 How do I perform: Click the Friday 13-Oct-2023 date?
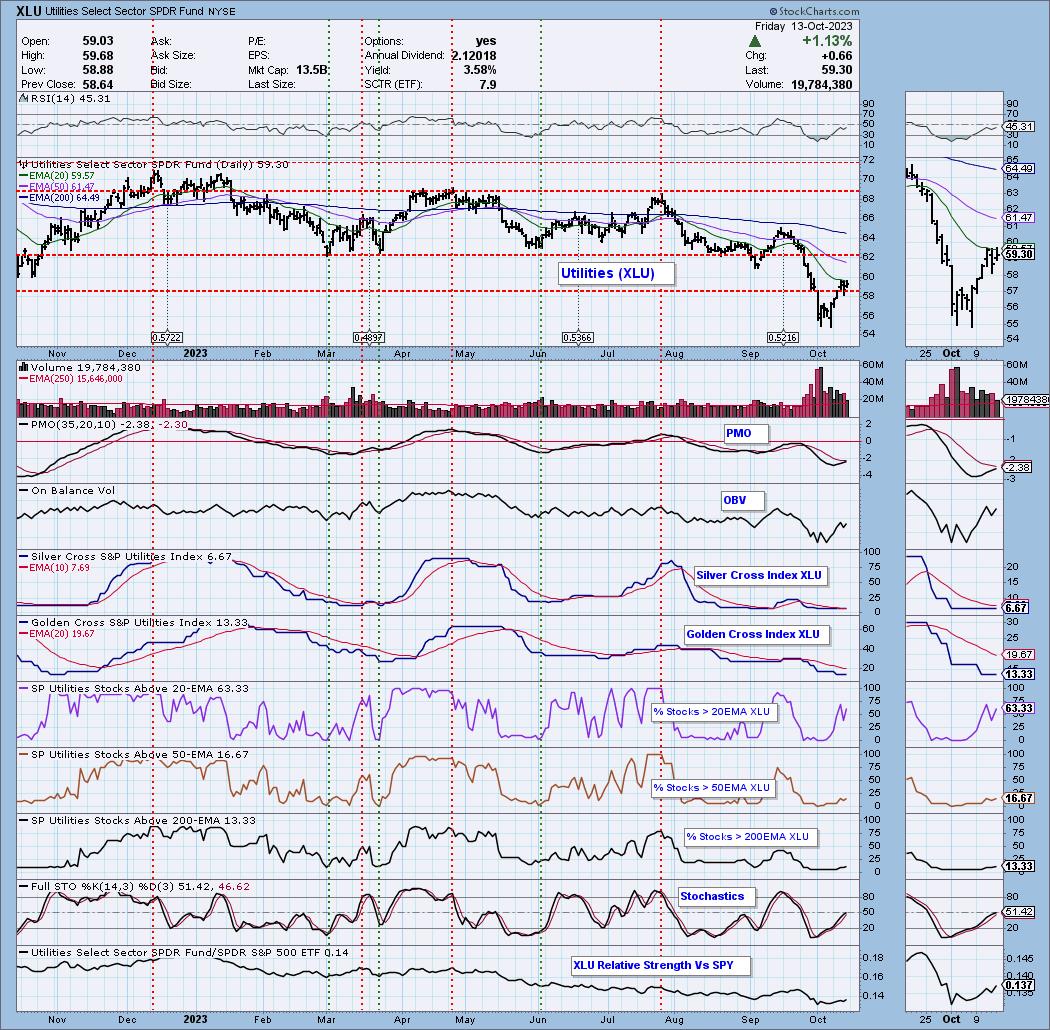pyautogui.click(x=804, y=26)
